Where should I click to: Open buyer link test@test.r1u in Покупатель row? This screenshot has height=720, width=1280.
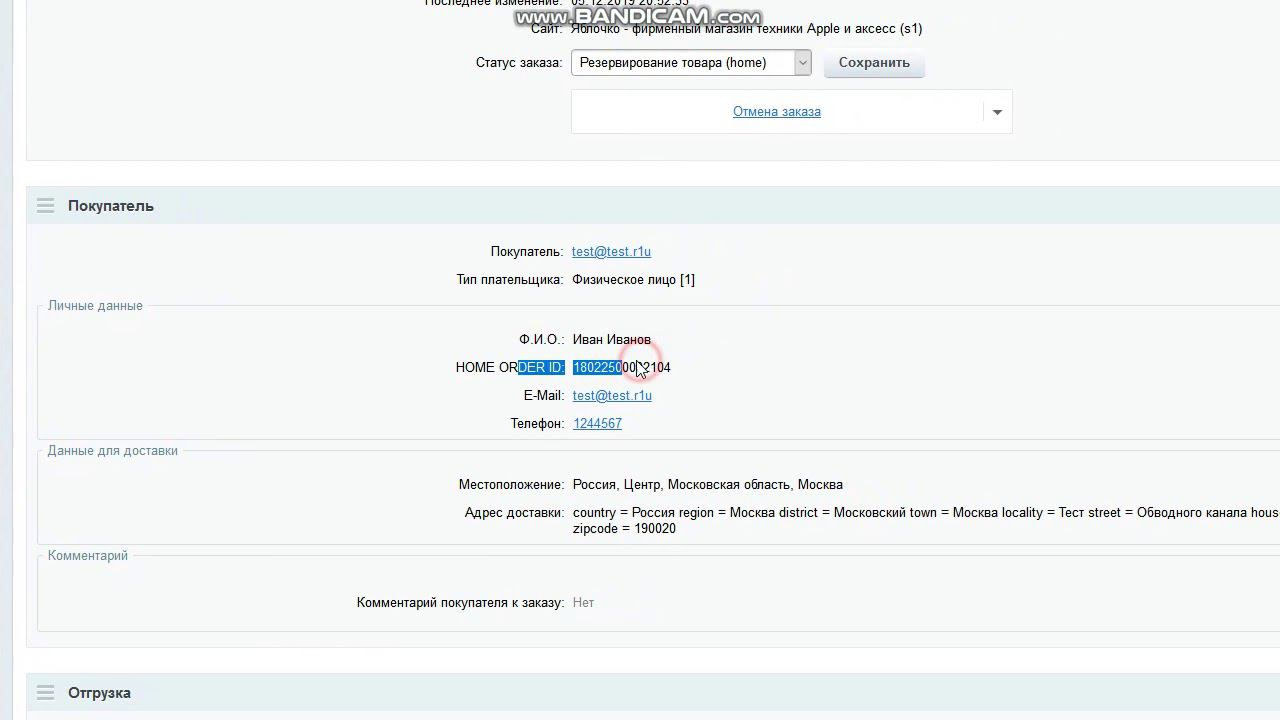point(611,251)
